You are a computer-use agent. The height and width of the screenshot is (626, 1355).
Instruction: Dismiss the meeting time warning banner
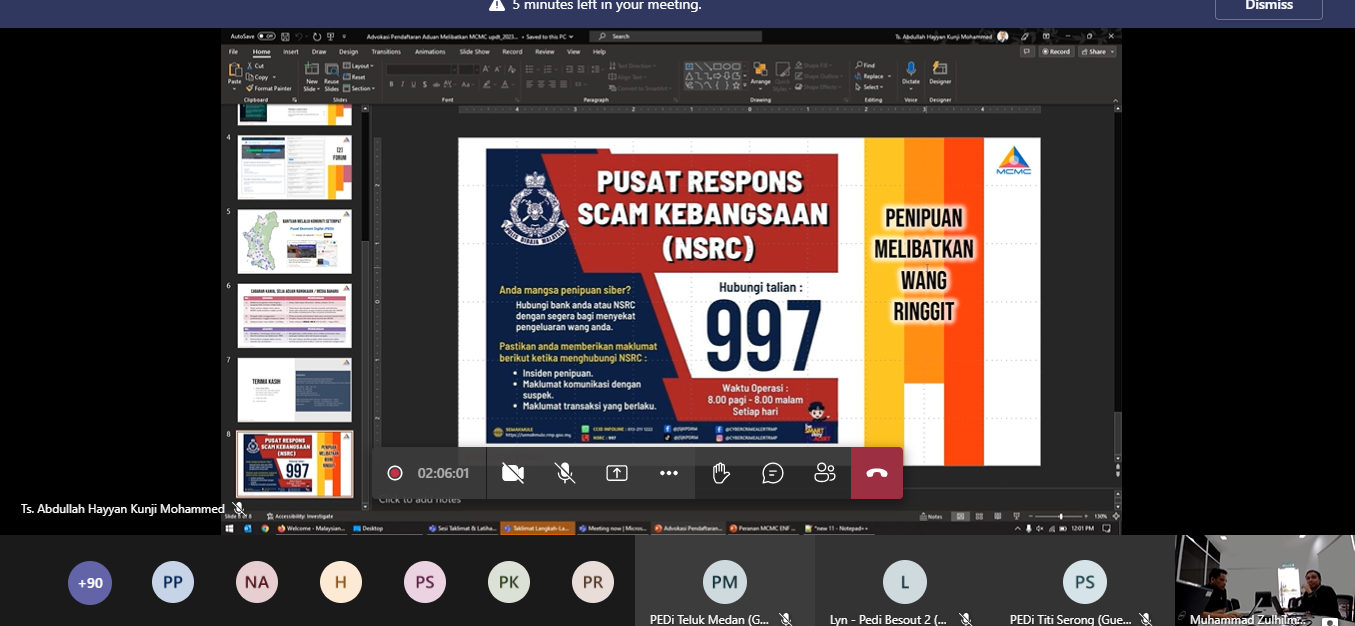tap(1269, 5)
